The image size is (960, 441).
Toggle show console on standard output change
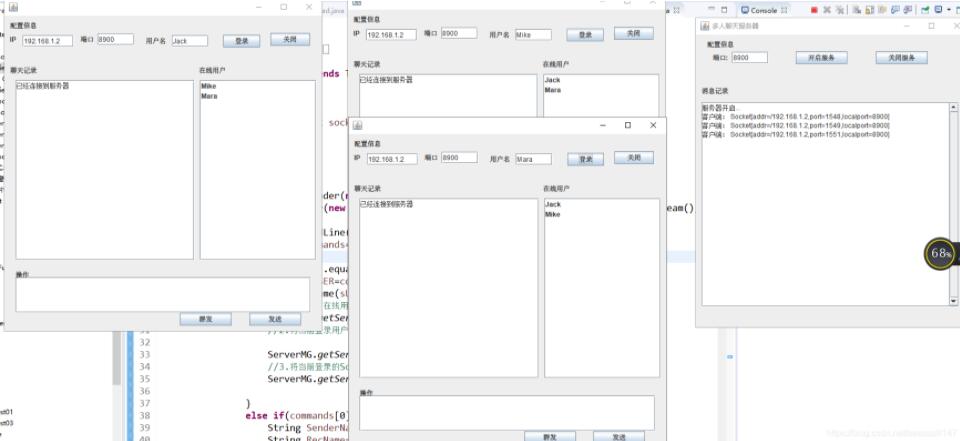pyautogui.click(x=895, y=10)
